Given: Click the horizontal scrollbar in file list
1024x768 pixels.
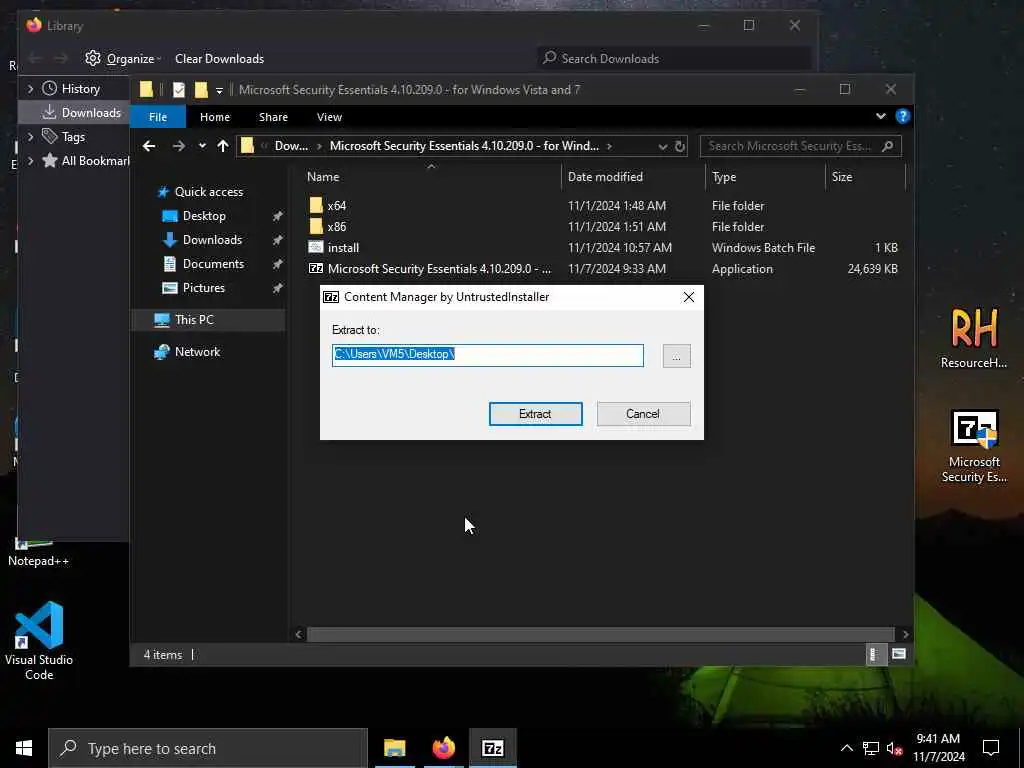Looking at the screenshot, I should 600,634.
